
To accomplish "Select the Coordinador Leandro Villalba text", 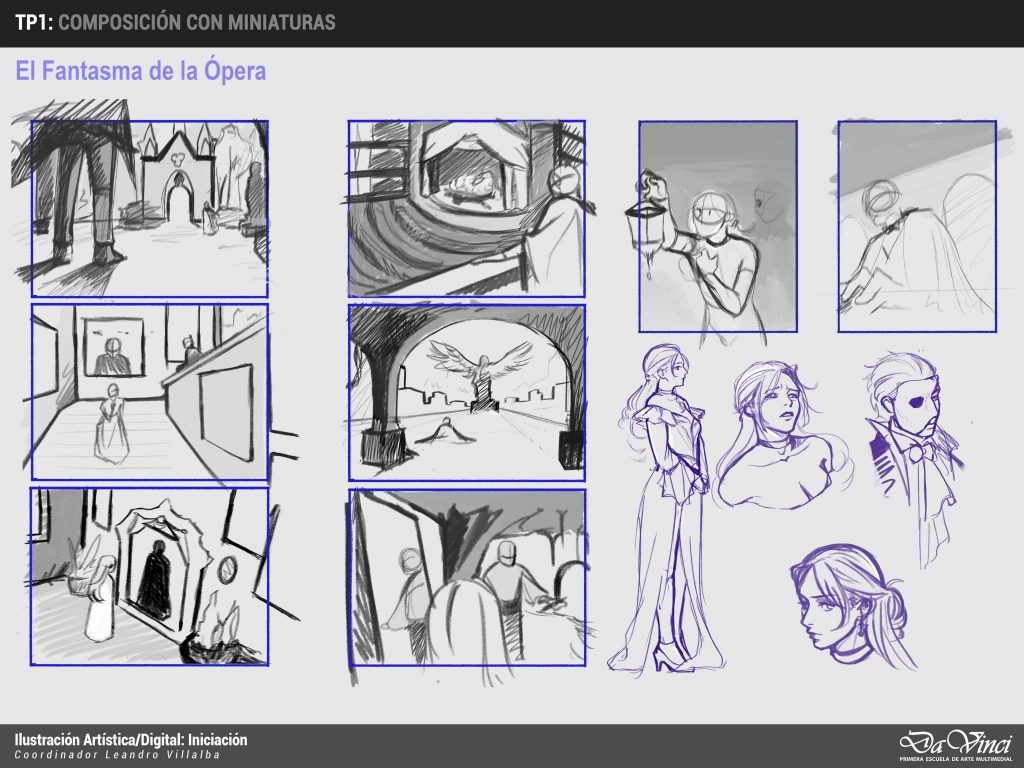I will [116, 754].
